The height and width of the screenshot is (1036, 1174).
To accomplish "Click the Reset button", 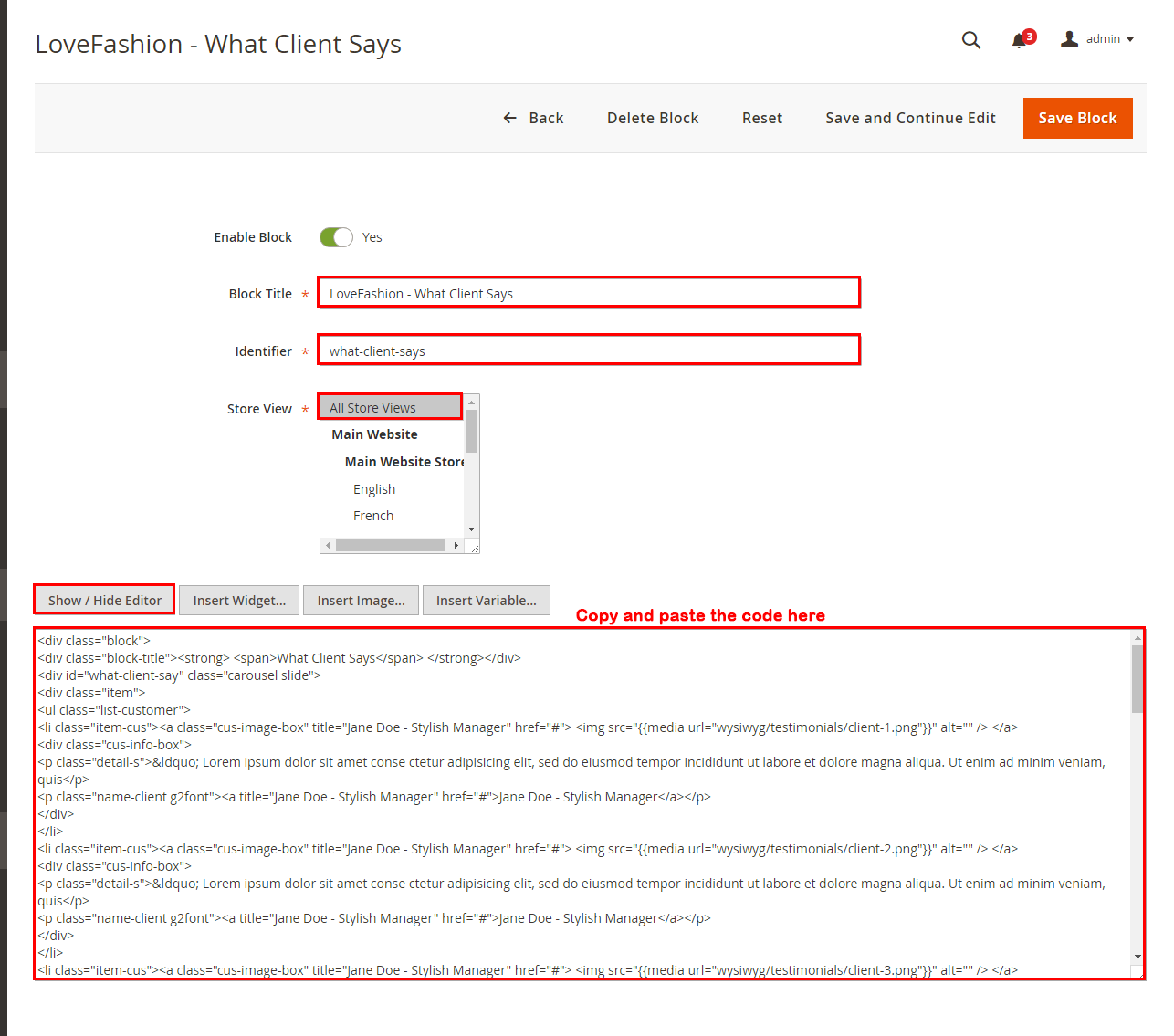I will click(762, 118).
